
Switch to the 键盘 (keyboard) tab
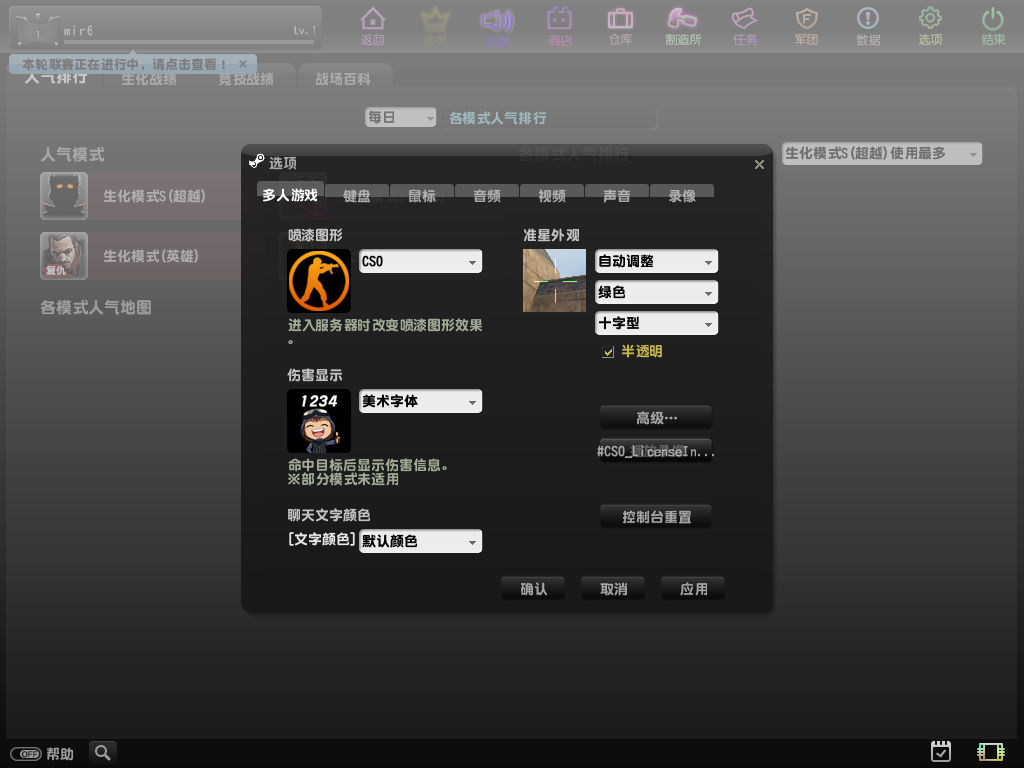coord(357,195)
